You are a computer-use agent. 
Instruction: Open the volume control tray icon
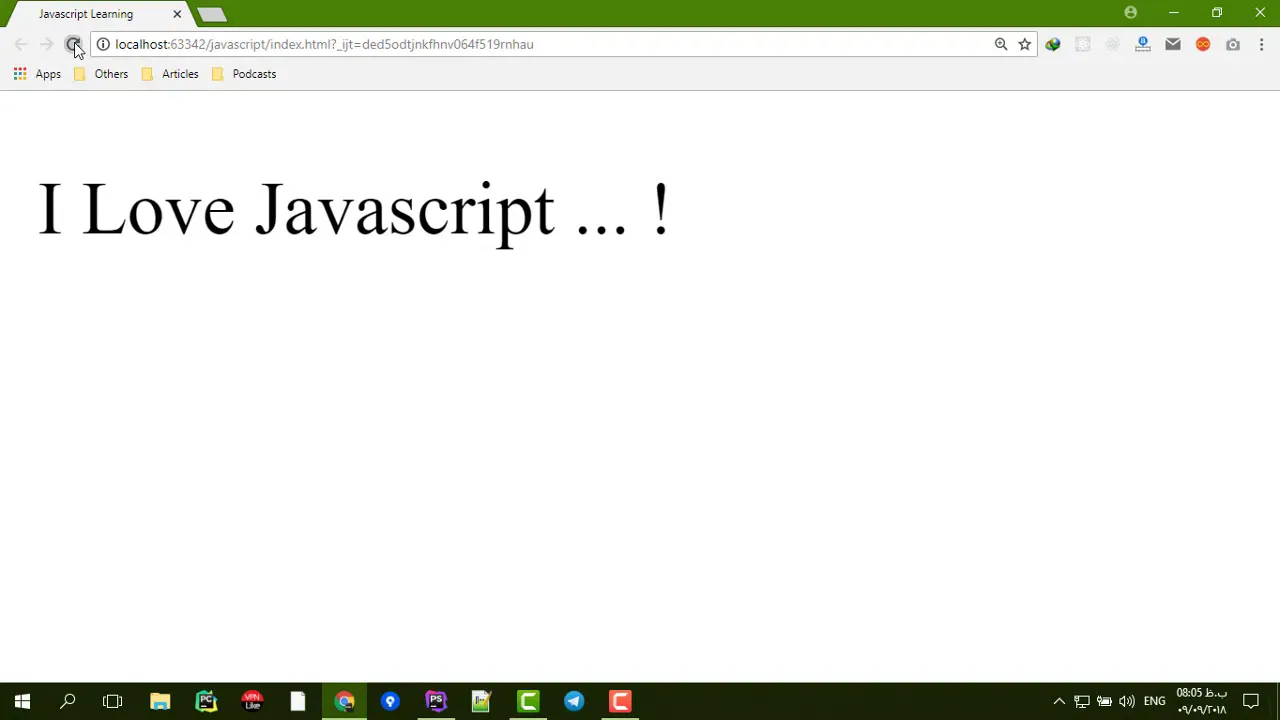click(1127, 701)
